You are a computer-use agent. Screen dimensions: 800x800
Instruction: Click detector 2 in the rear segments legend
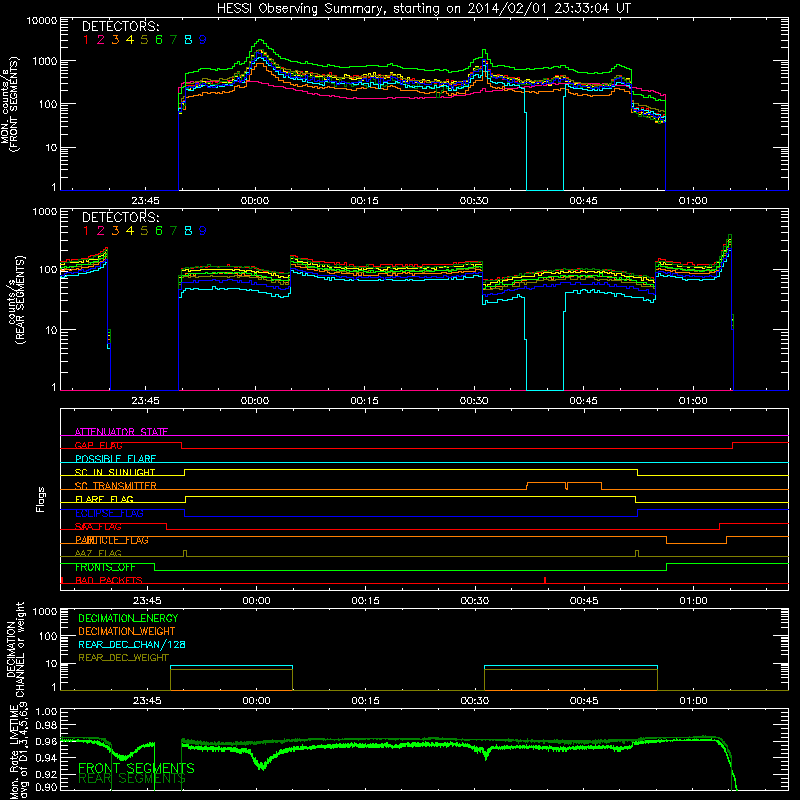[101, 231]
